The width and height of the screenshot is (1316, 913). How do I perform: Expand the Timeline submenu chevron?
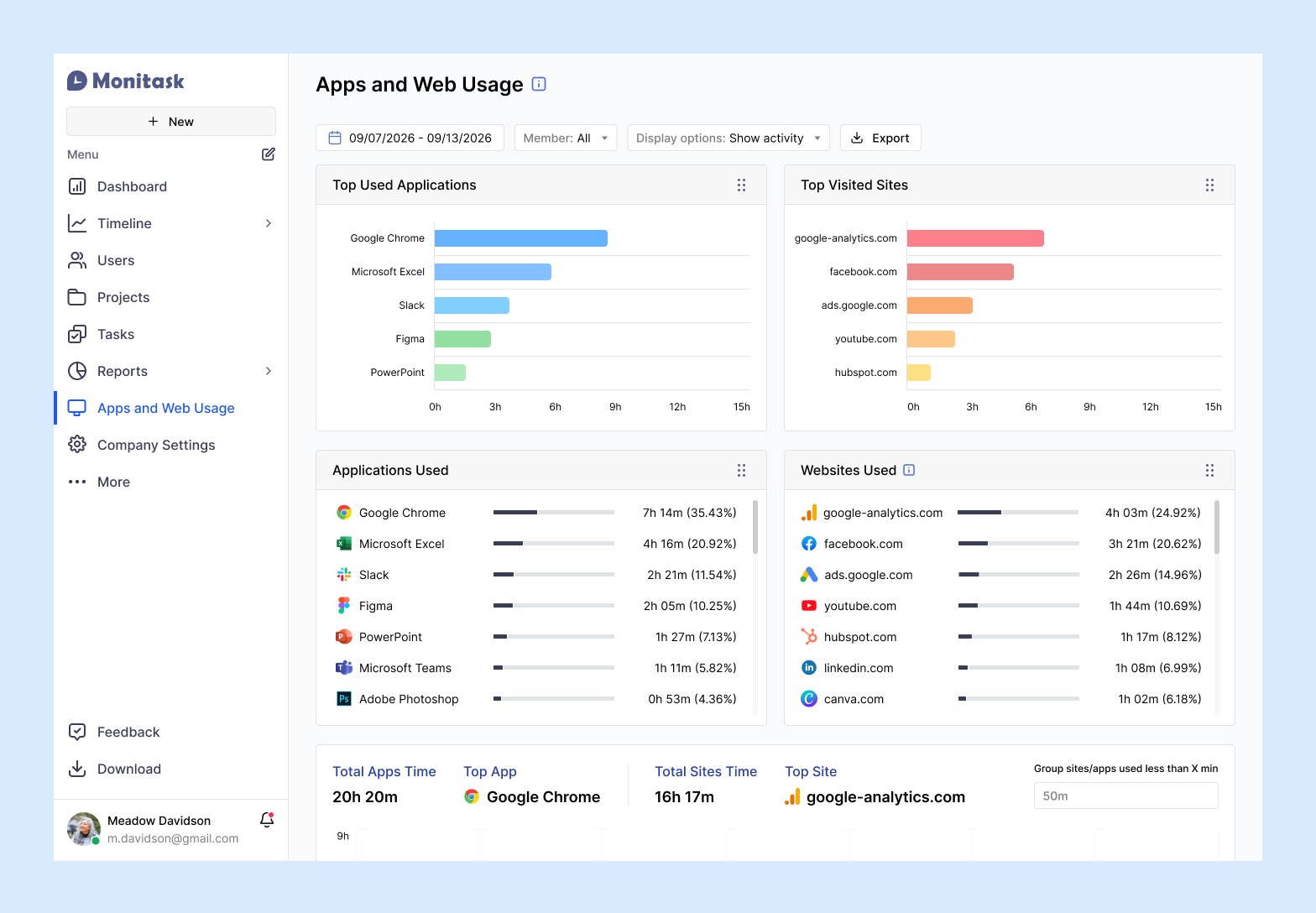click(x=269, y=223)
